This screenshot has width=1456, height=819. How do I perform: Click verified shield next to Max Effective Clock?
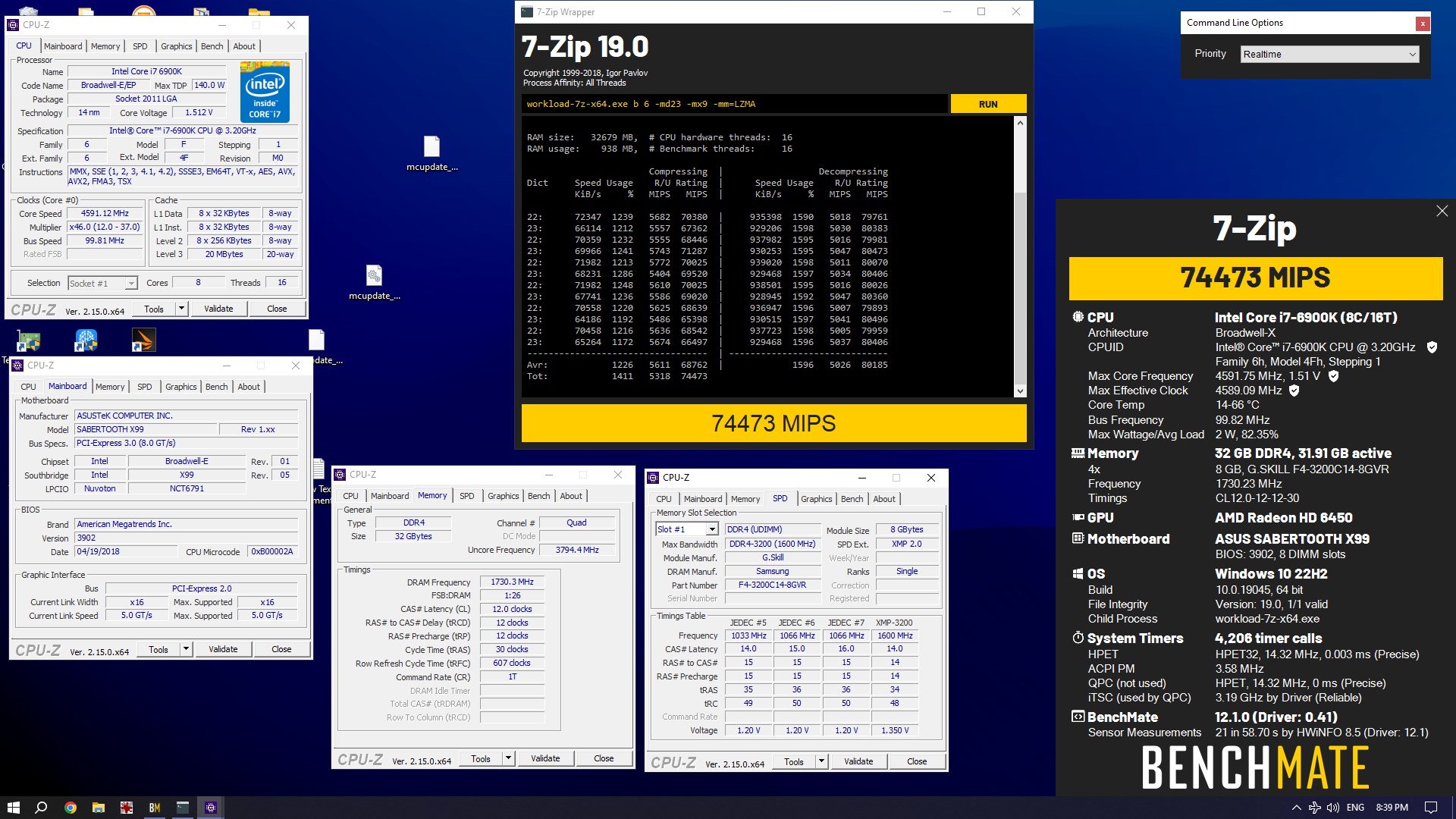pyautogui.click(x=1294, y=391)
